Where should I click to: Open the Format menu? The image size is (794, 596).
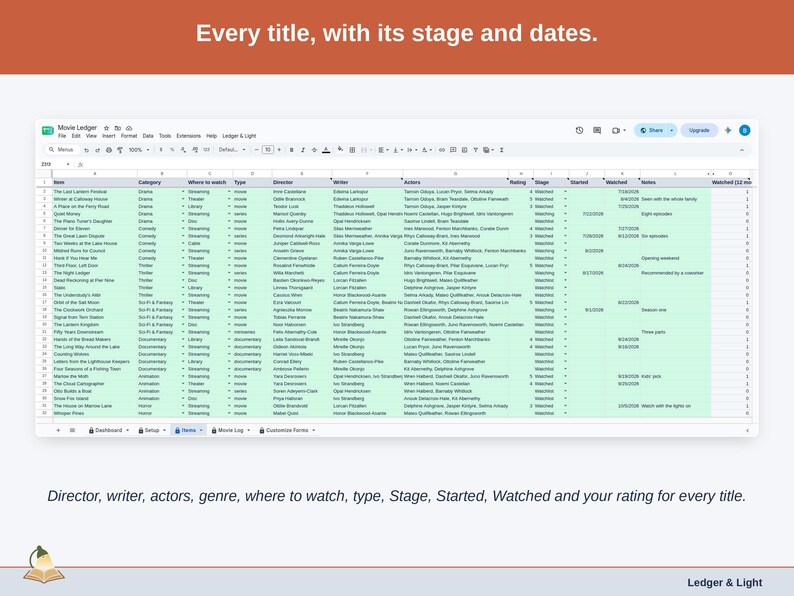tap(129, 136)
